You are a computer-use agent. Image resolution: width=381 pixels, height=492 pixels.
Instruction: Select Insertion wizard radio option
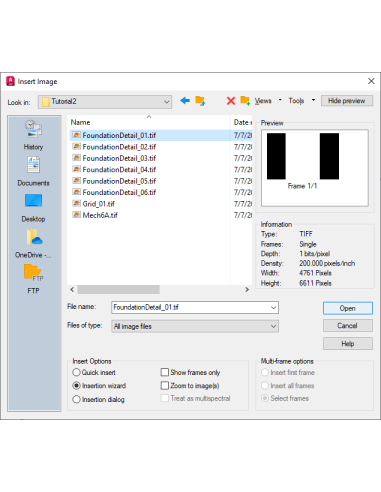tap(76, 385)
